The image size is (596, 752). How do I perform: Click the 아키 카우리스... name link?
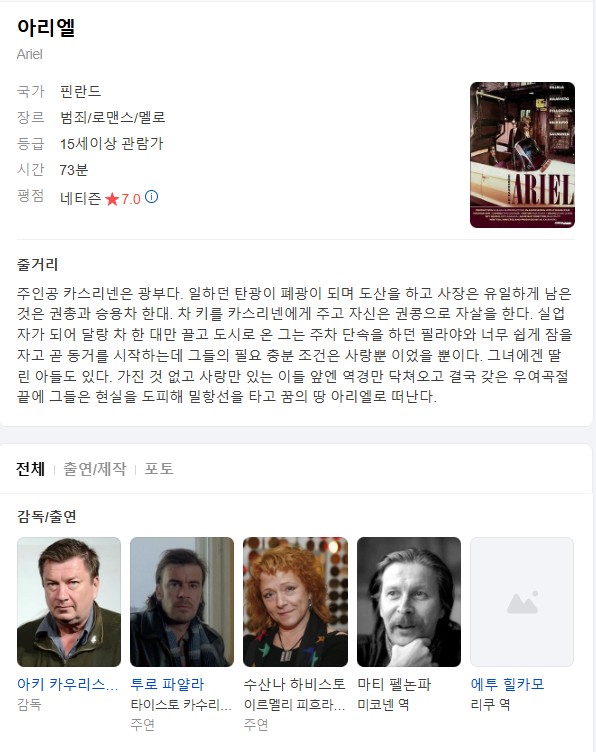point(68,684)
